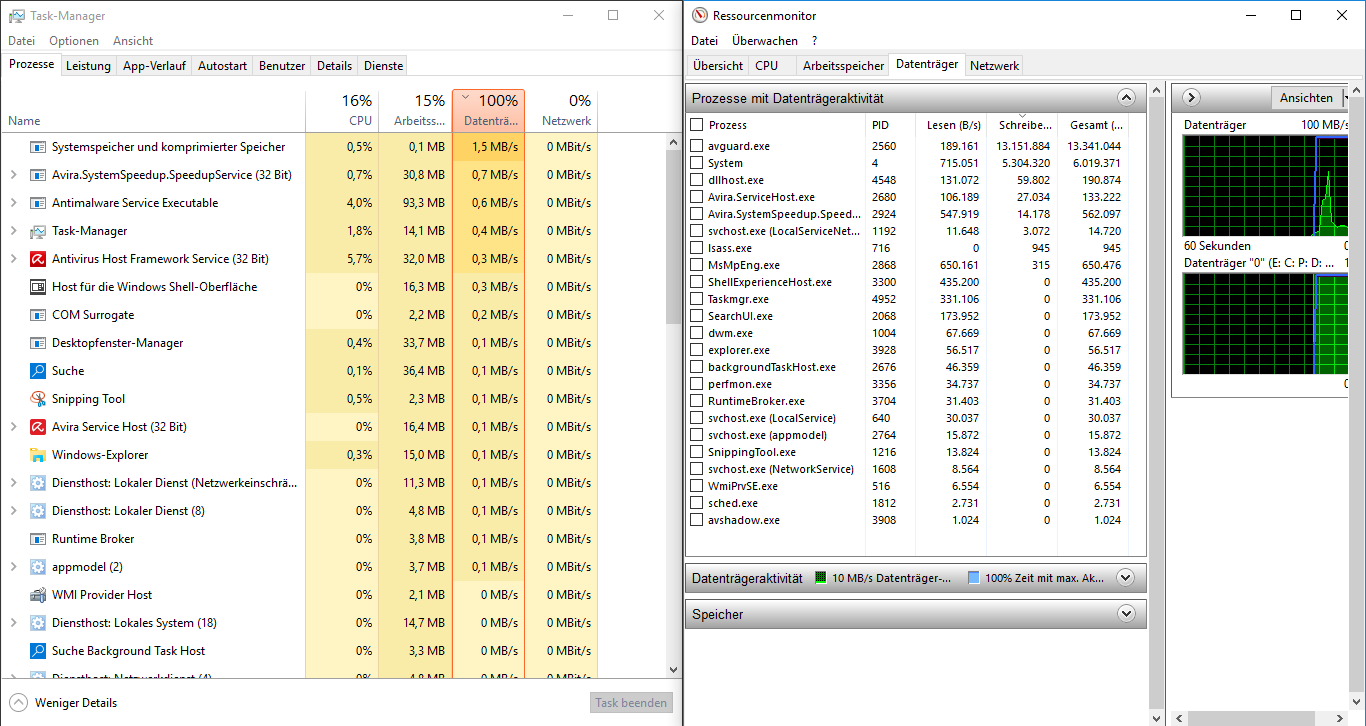This screenshot has height=726, width=1366.
Task: Expand the Avira Service Host group
Action: click(x=13, y=427)
